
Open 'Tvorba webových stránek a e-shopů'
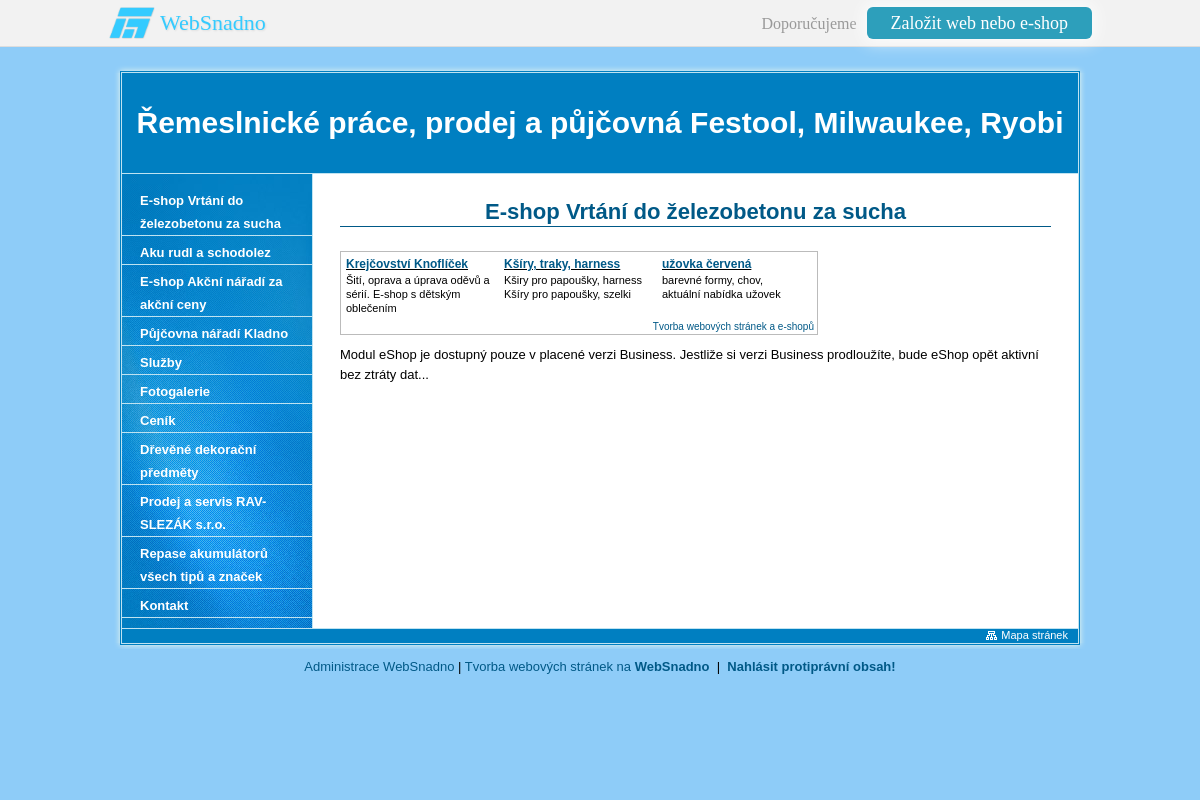tap(733, 326)
